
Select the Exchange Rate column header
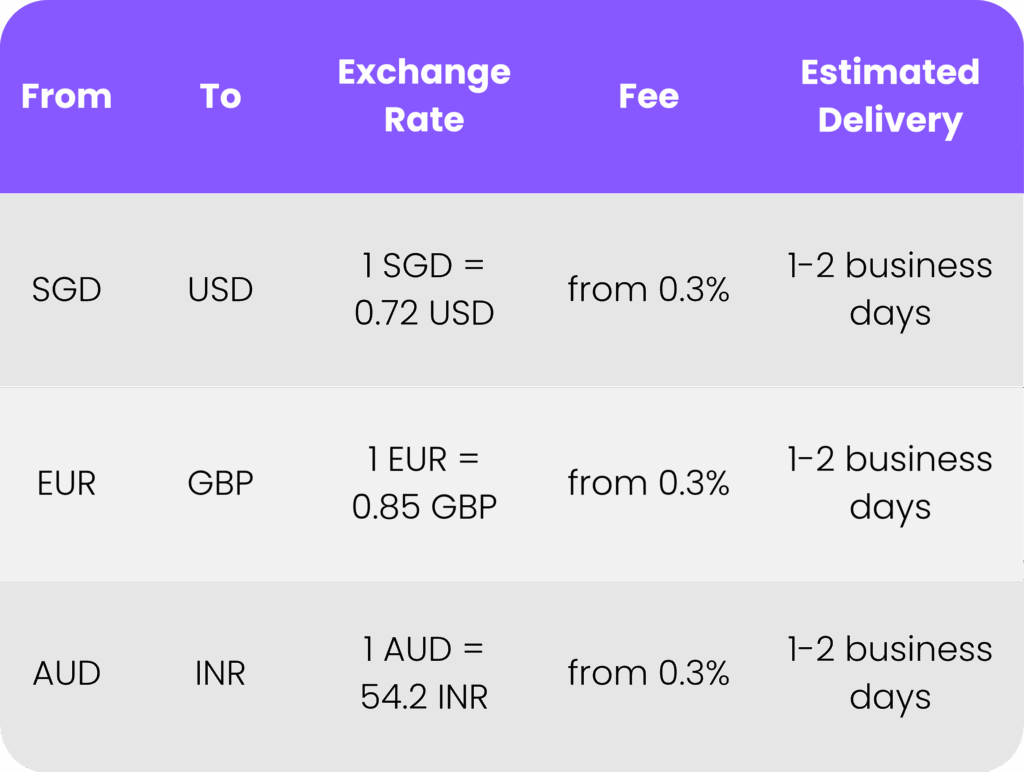point(424,96)
